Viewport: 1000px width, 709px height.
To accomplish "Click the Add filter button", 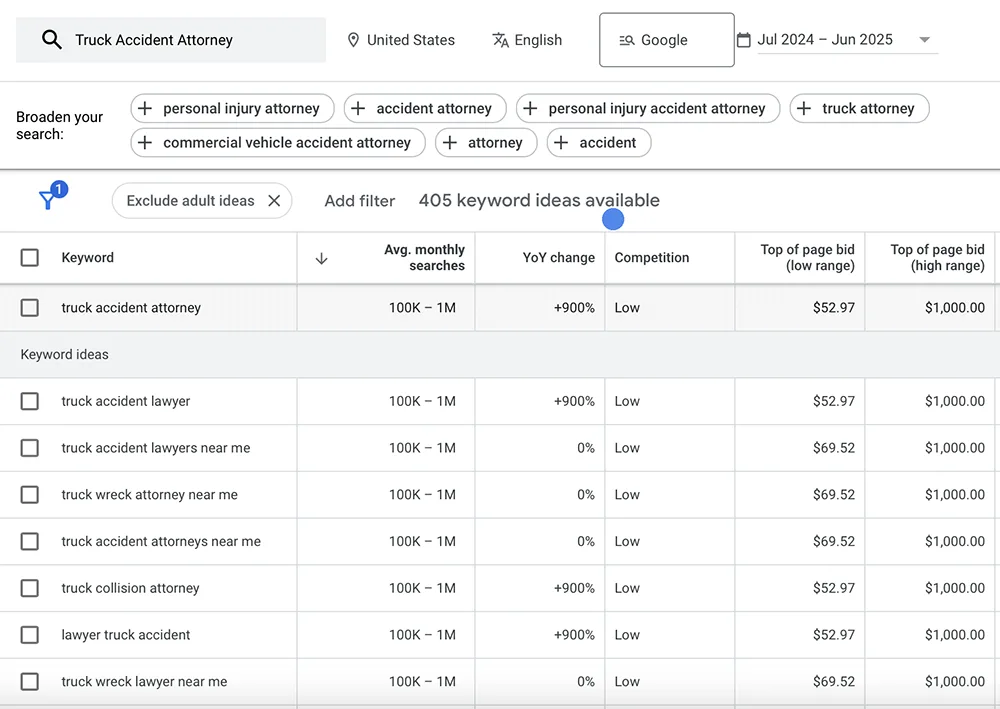I will 360,201.
